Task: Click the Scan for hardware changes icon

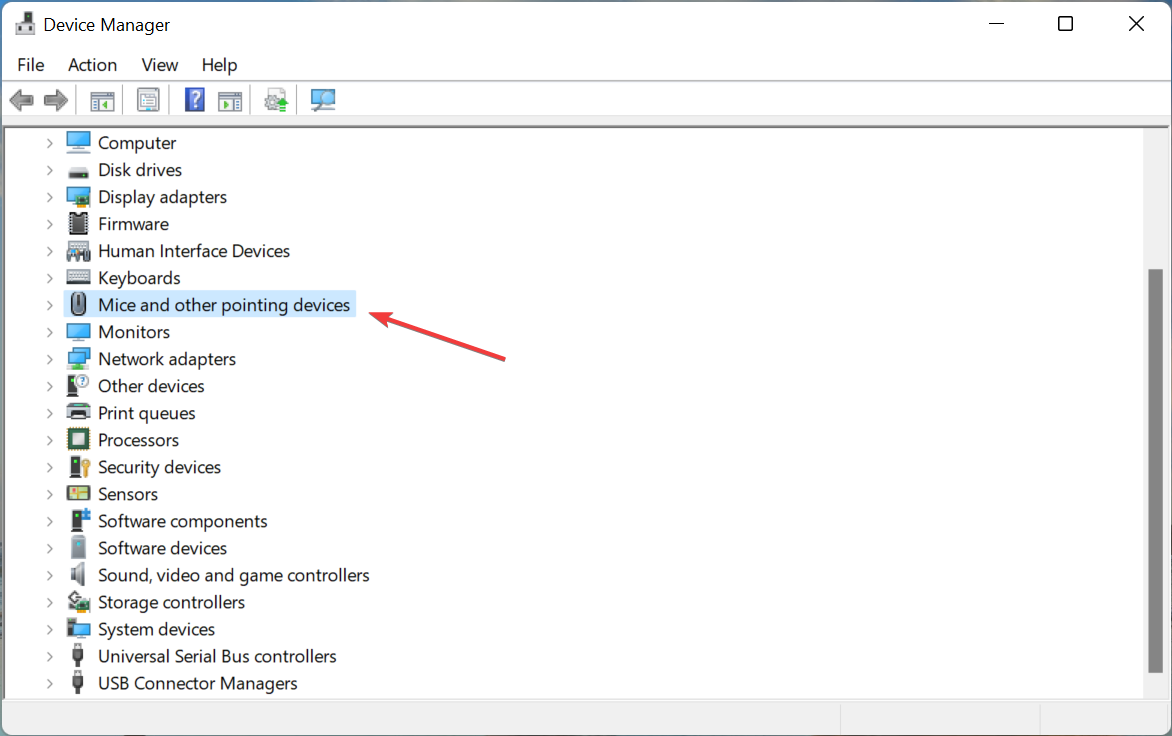Action: (x=323, y=100)
